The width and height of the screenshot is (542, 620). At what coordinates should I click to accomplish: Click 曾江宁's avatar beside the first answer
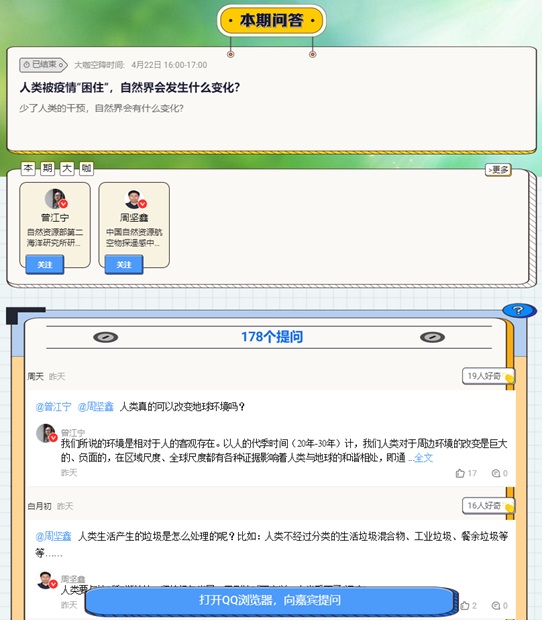tap(46, 433)
